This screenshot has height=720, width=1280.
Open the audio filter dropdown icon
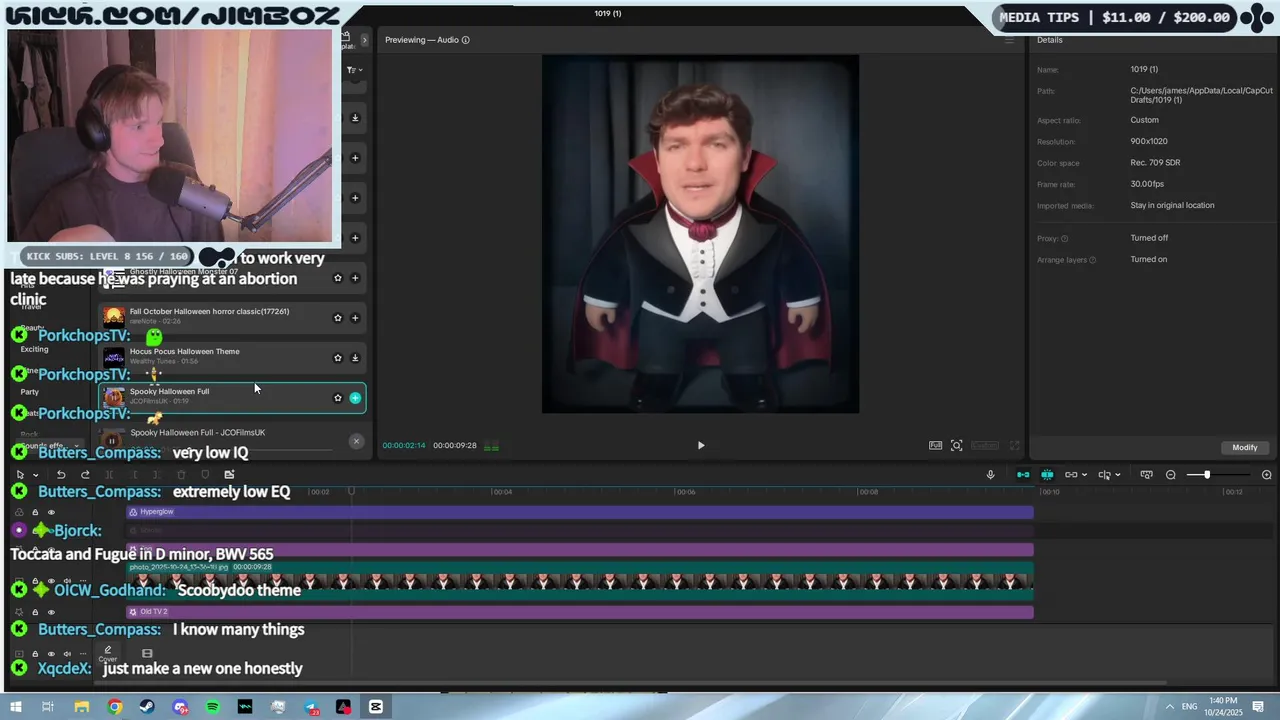[354, 70]
